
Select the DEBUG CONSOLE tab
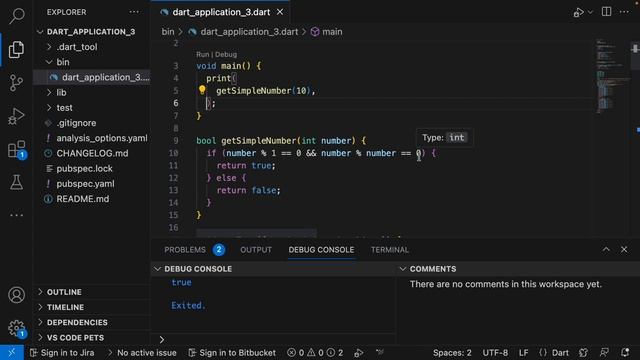point(321,250)
